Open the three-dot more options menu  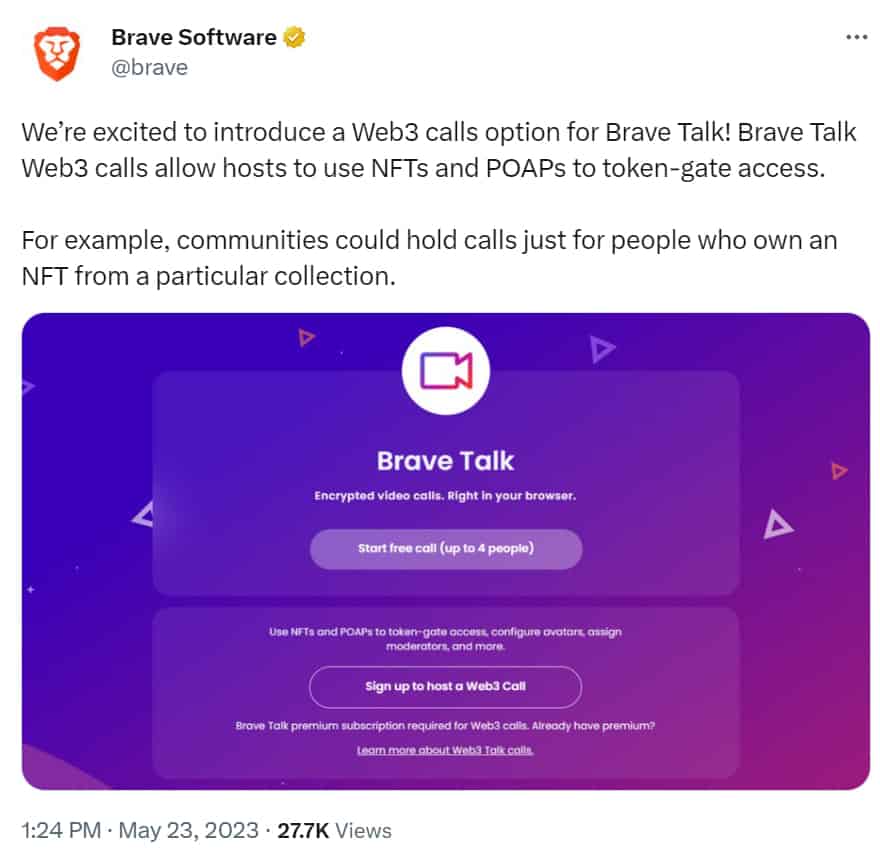[856, 38]
